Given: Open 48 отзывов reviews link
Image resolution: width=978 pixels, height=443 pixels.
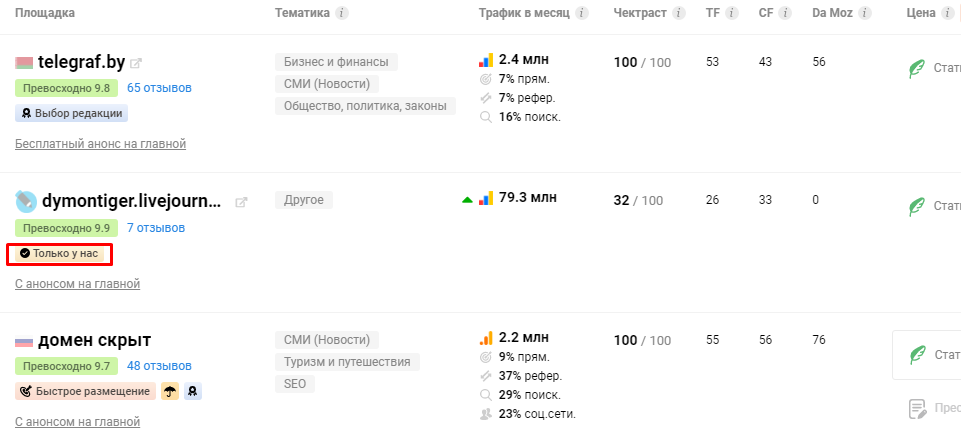Looking at the screenshot, I should tap(159, 367).
